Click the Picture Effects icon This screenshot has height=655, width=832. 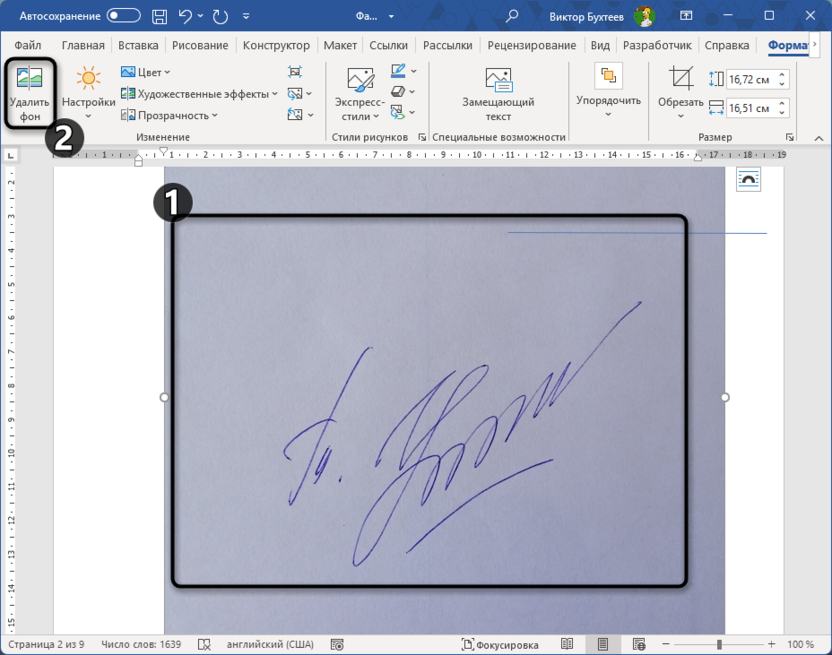tap(398, 91)
